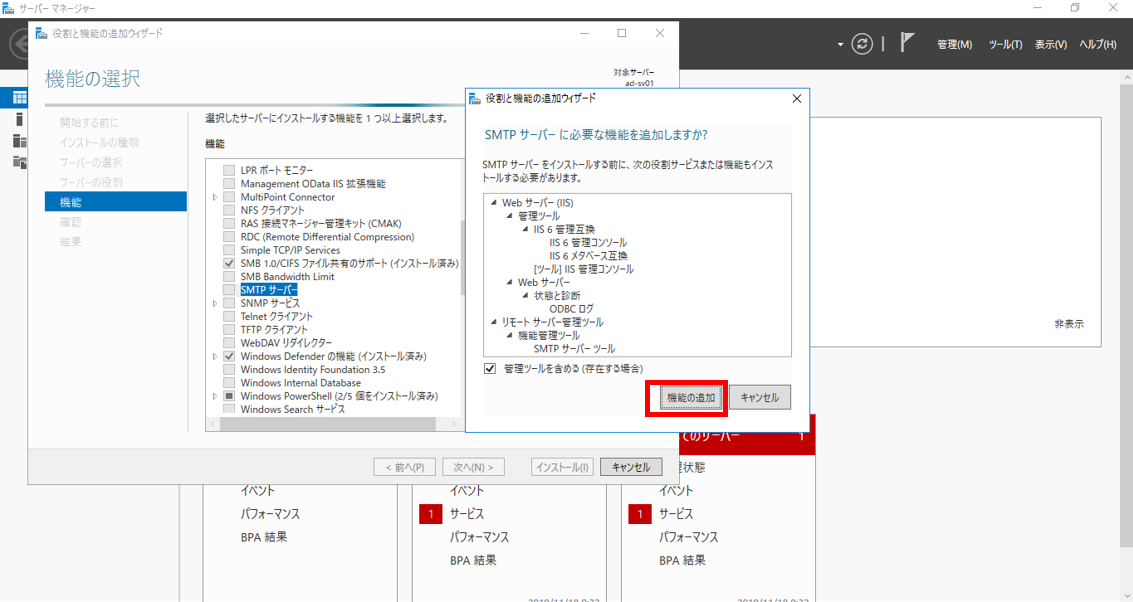Image resolution: width=1133 pixels, height=602 pixels.
Task: Check the Windows Internal Database checkbox
Action: click(x=229, y=383)
